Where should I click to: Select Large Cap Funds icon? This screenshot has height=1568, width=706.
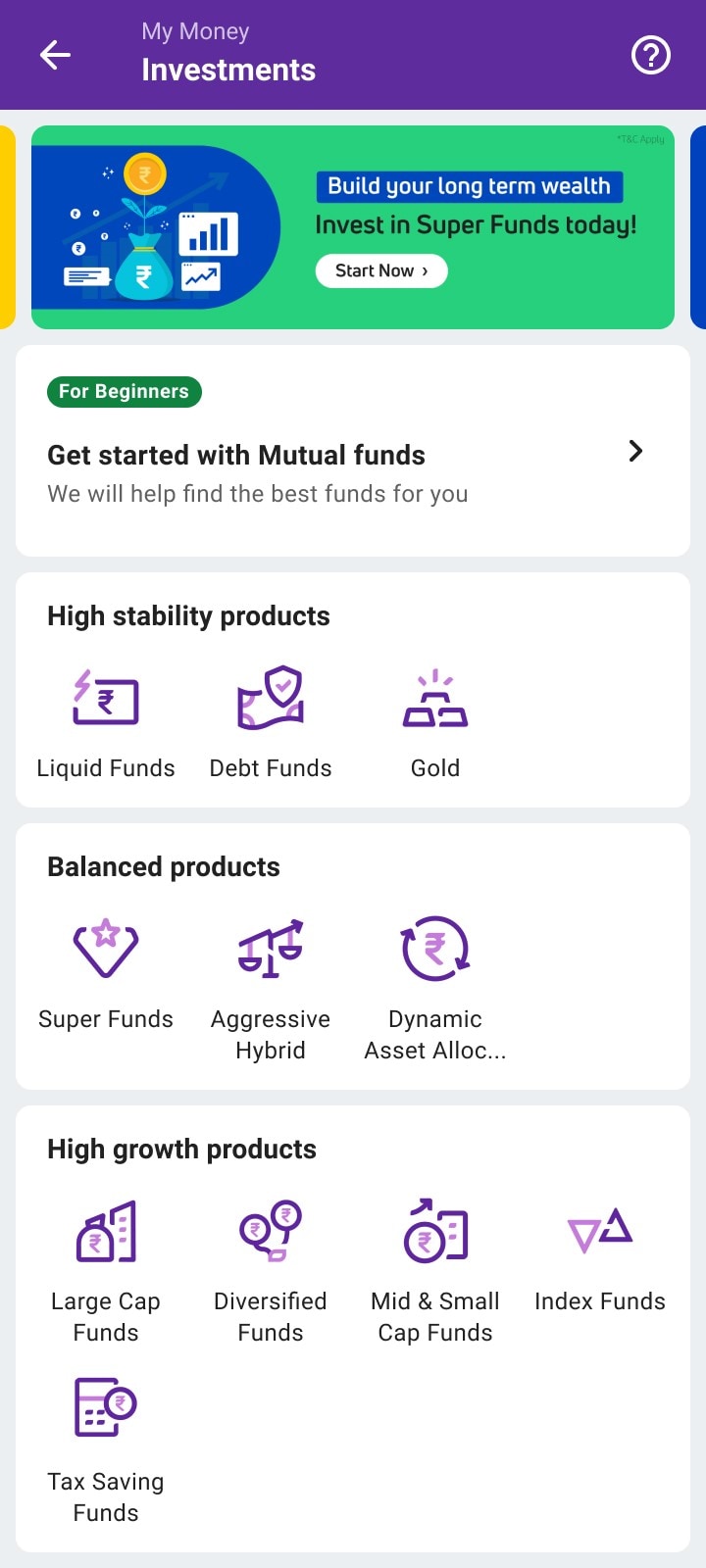[x=106, y=1231]
